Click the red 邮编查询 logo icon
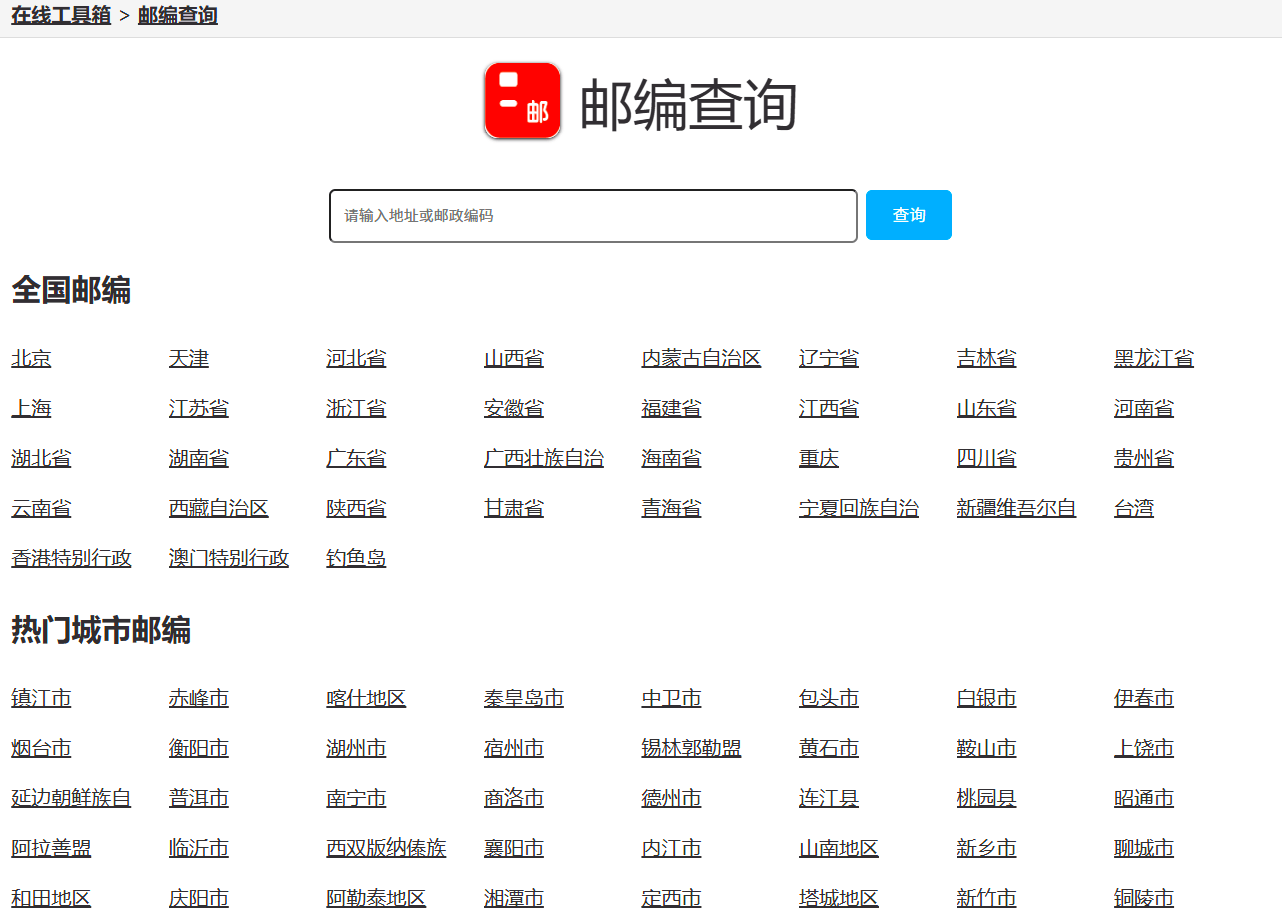Screen dimensions: 1282x914 (522, 100)
